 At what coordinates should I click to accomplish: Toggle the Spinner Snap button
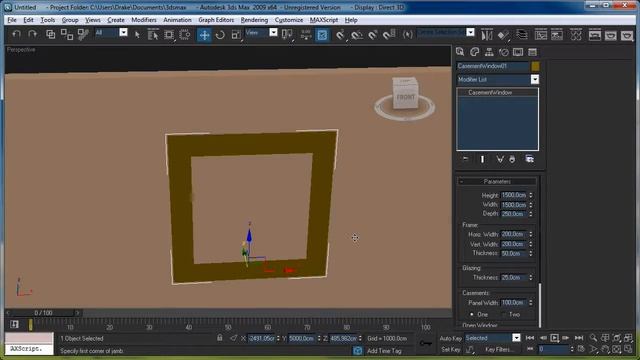[389, 35]
